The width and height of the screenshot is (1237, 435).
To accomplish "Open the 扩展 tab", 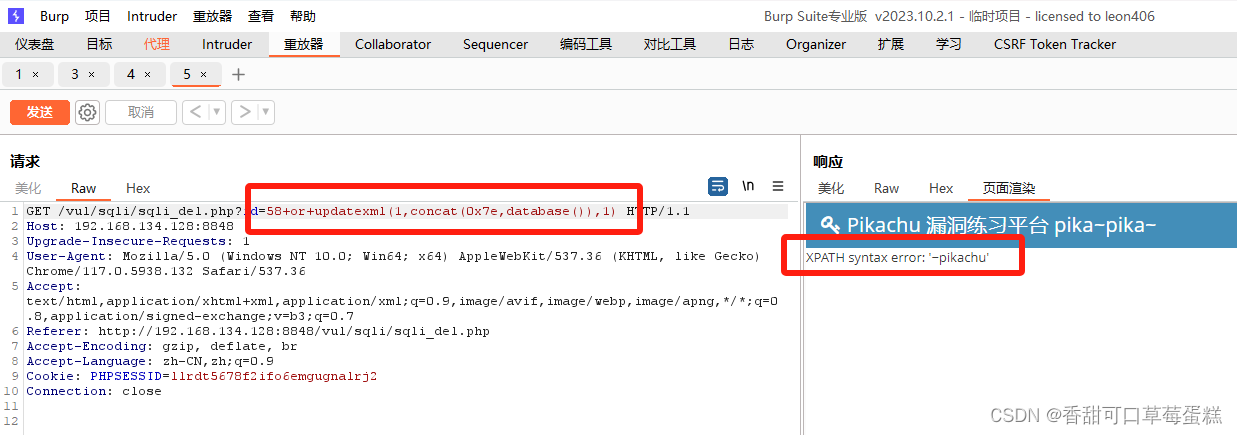I will coord(891,44).
